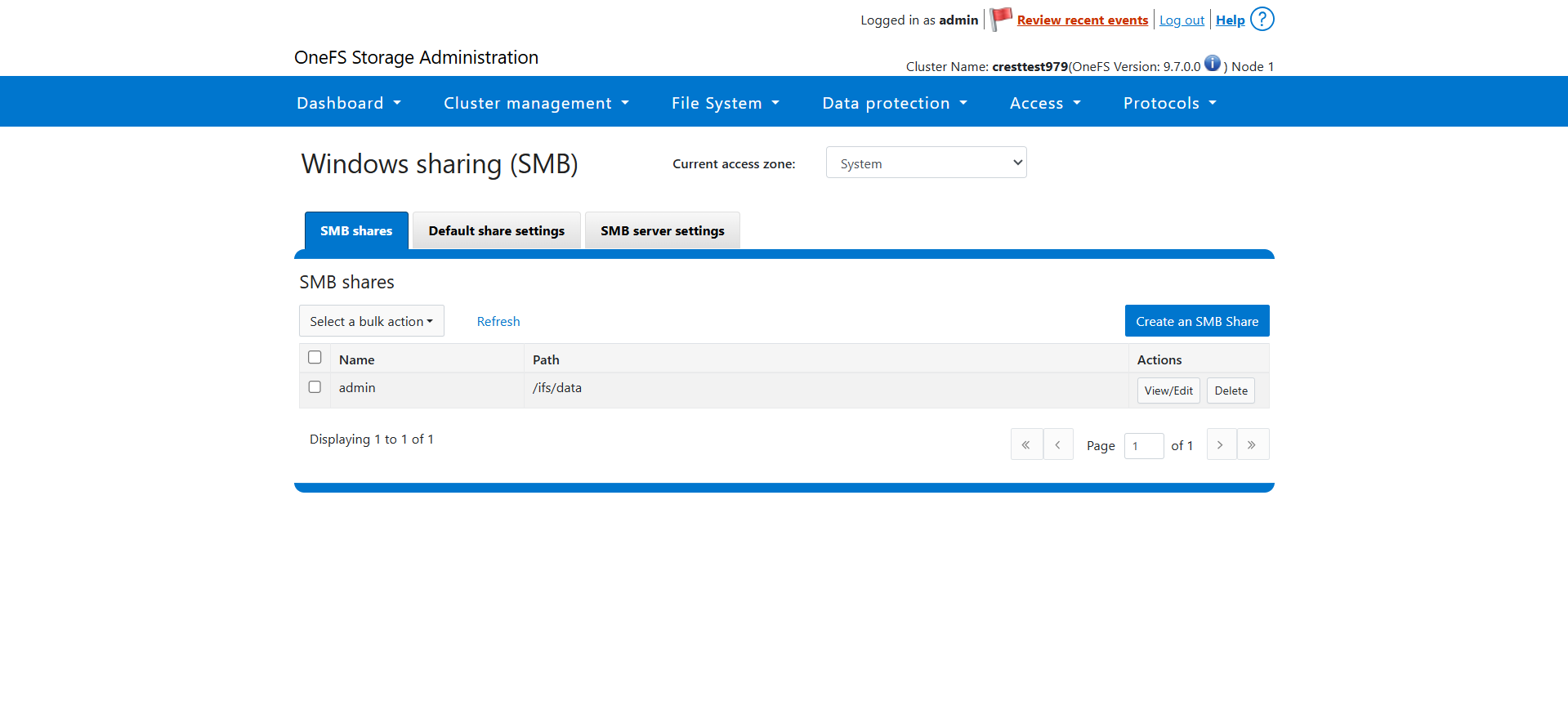Open the Access menu
The image size is (1568, 723).
tap(1045, 103)
